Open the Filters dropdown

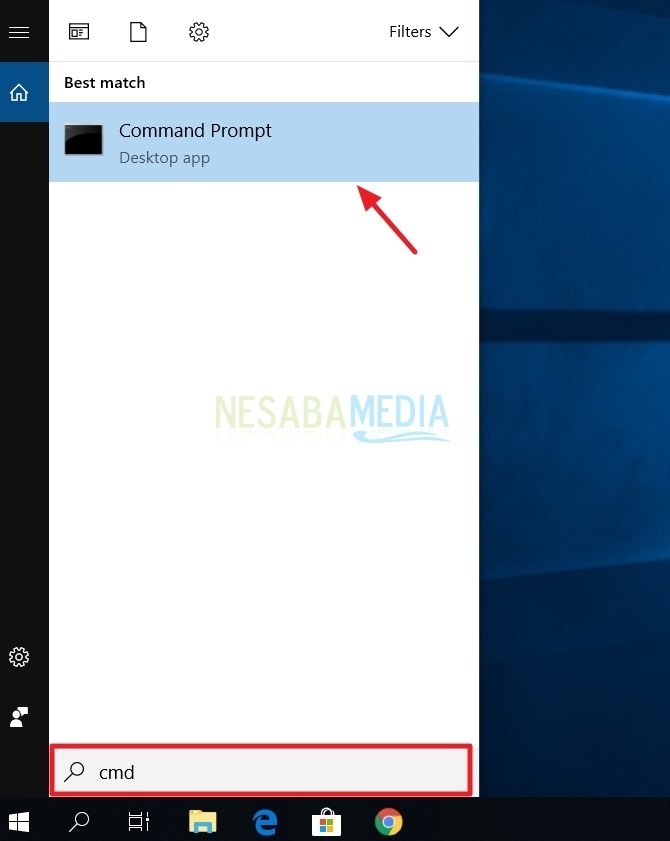423,32
